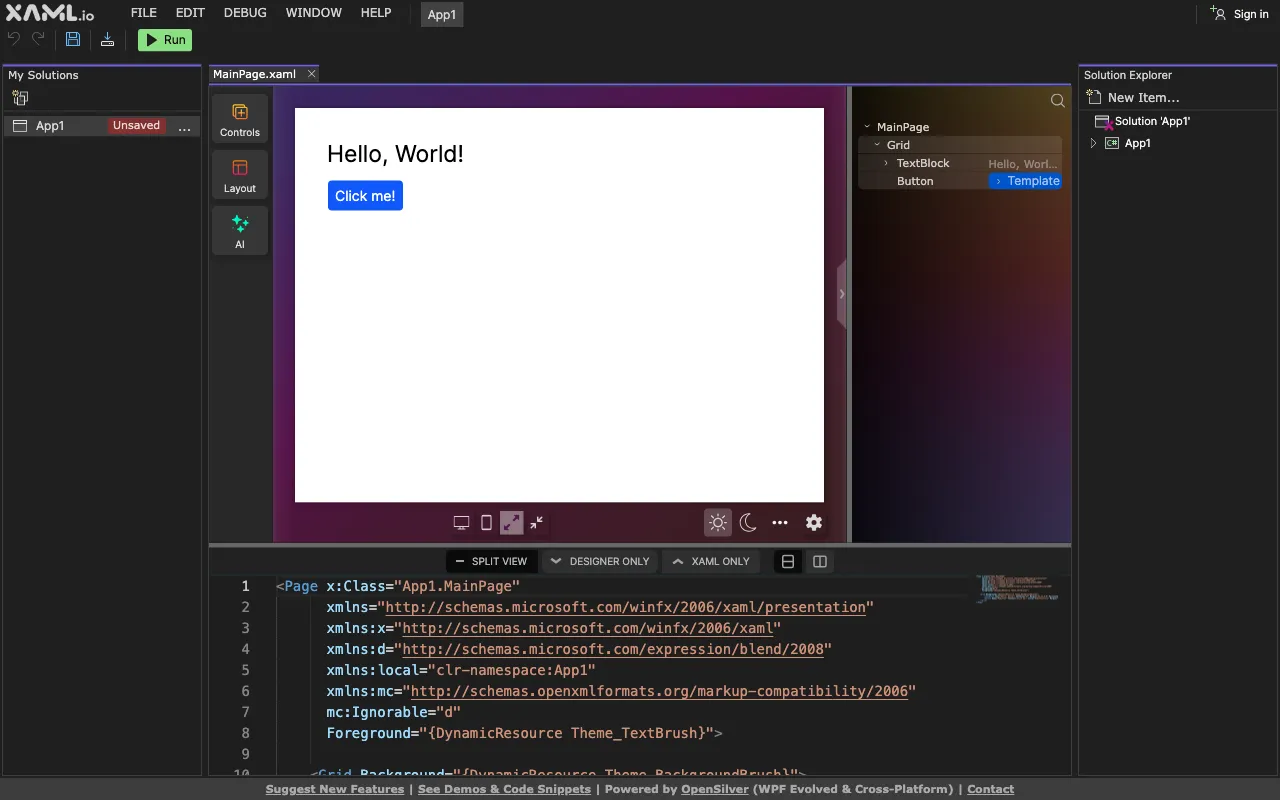This screenshot has width=1280, height=800.
Task: Click the XAML.io logo
Action: click(50, 14)
